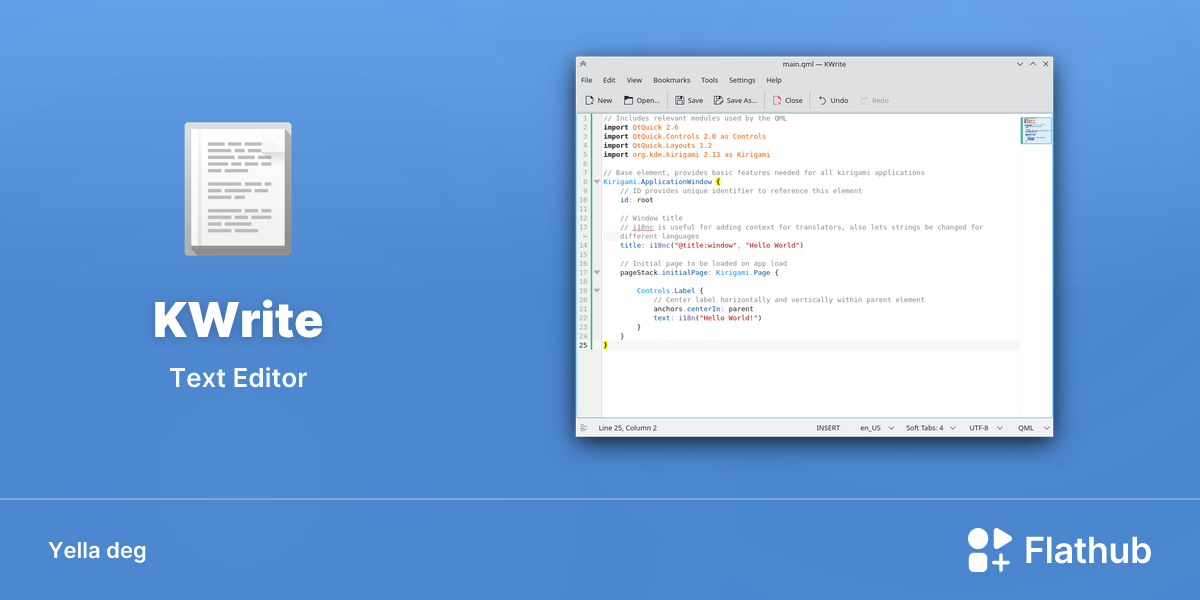The width and height of the screenshot is (1200, 600).
Task: Click the Flathub logo
Action: [x=1059, y=550]
